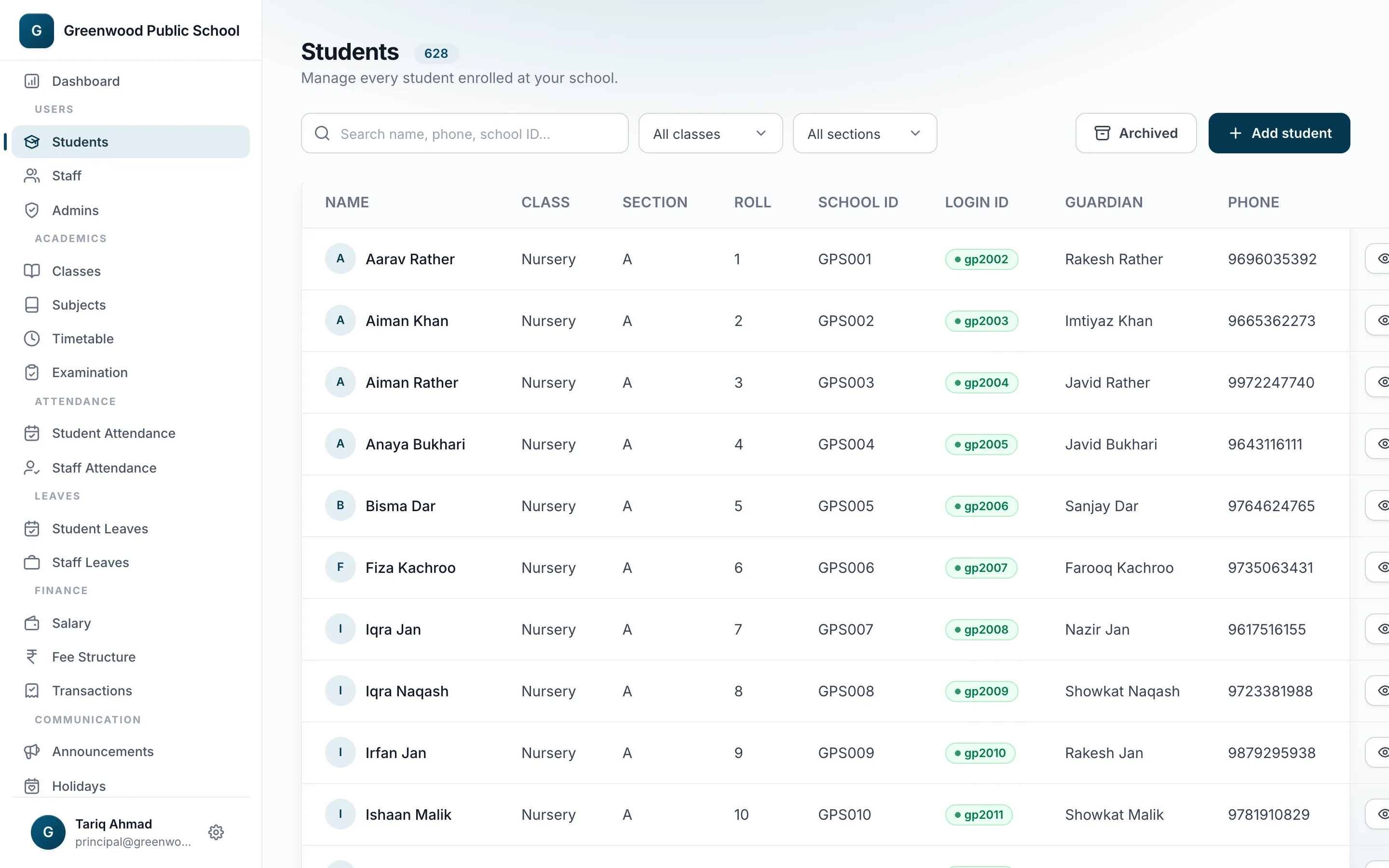Open settings gear next to Tariq Ahmad
Image resolution: width=1389 pixels, height=868 pixels.
pyautogui.click(x=216, y=832)
